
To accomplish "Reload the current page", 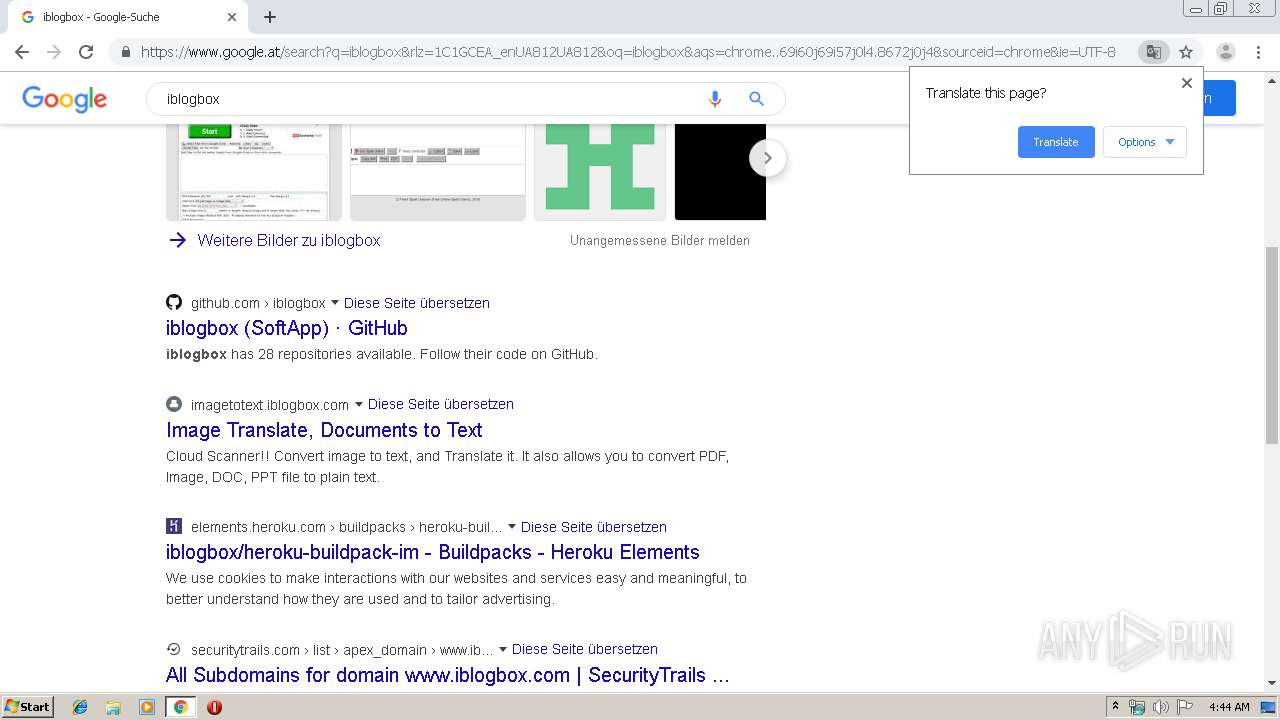I will (x=86, y=52).
